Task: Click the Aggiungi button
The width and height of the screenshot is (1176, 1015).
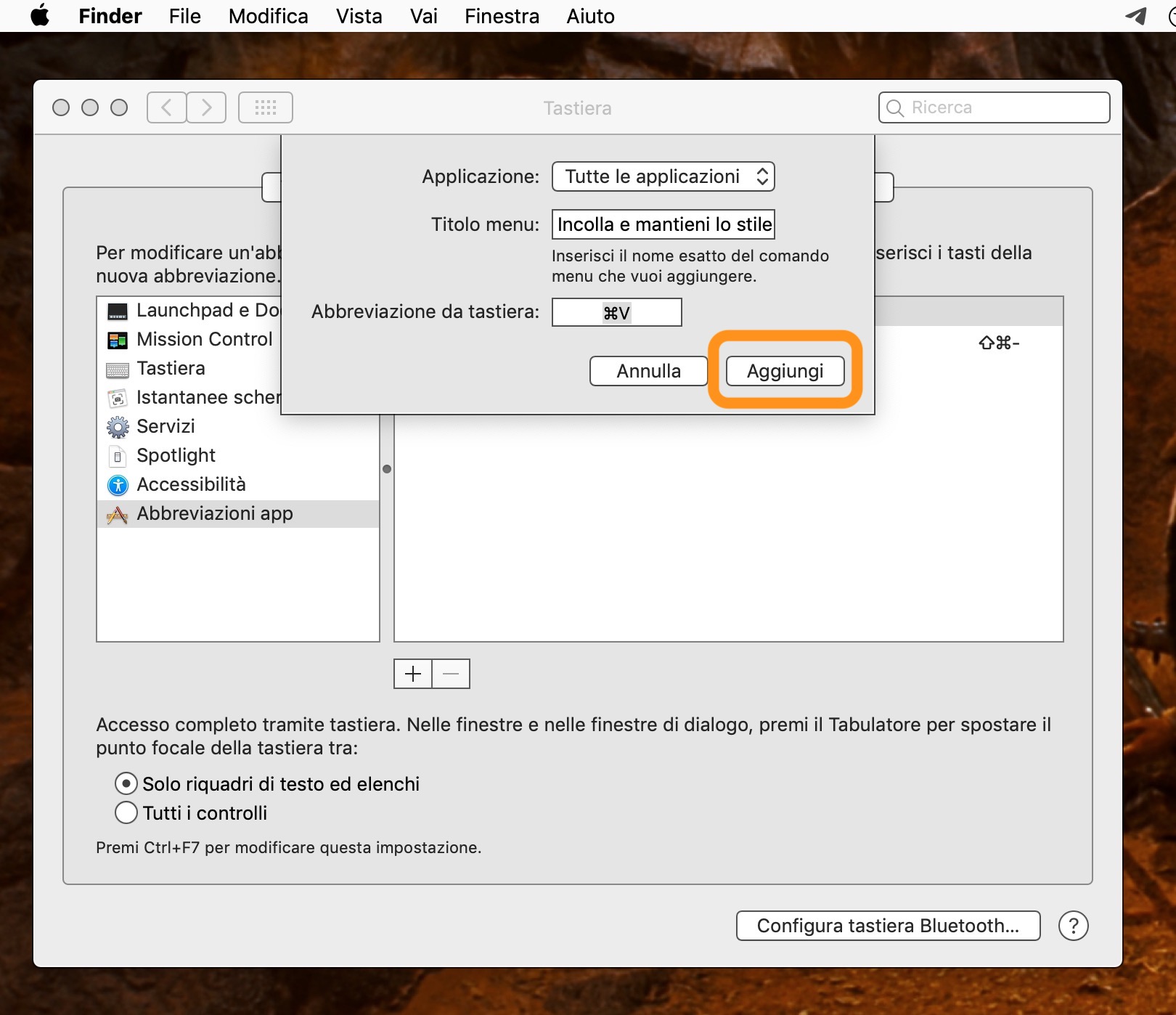Action: click(x=785, y=371)
